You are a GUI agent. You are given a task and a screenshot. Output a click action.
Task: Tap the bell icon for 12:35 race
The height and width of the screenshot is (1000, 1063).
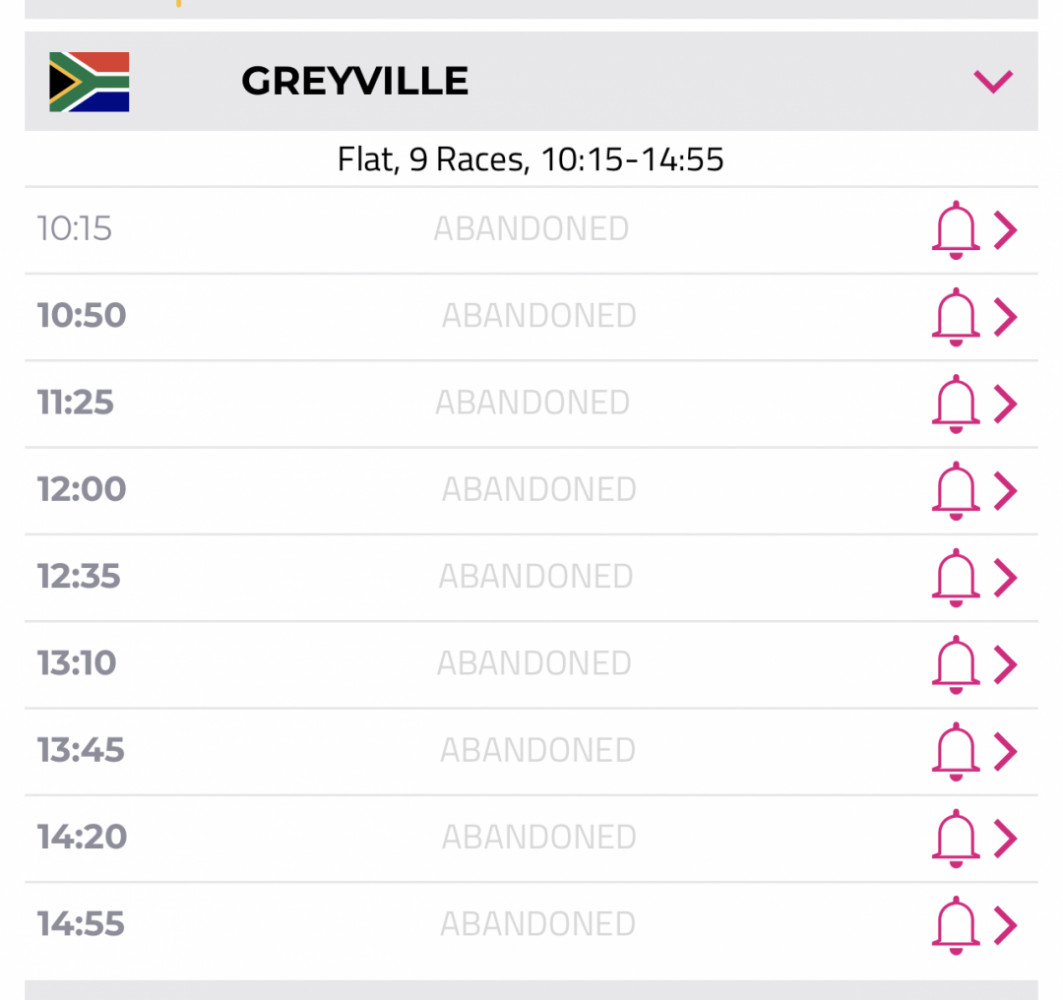(955, 577)
